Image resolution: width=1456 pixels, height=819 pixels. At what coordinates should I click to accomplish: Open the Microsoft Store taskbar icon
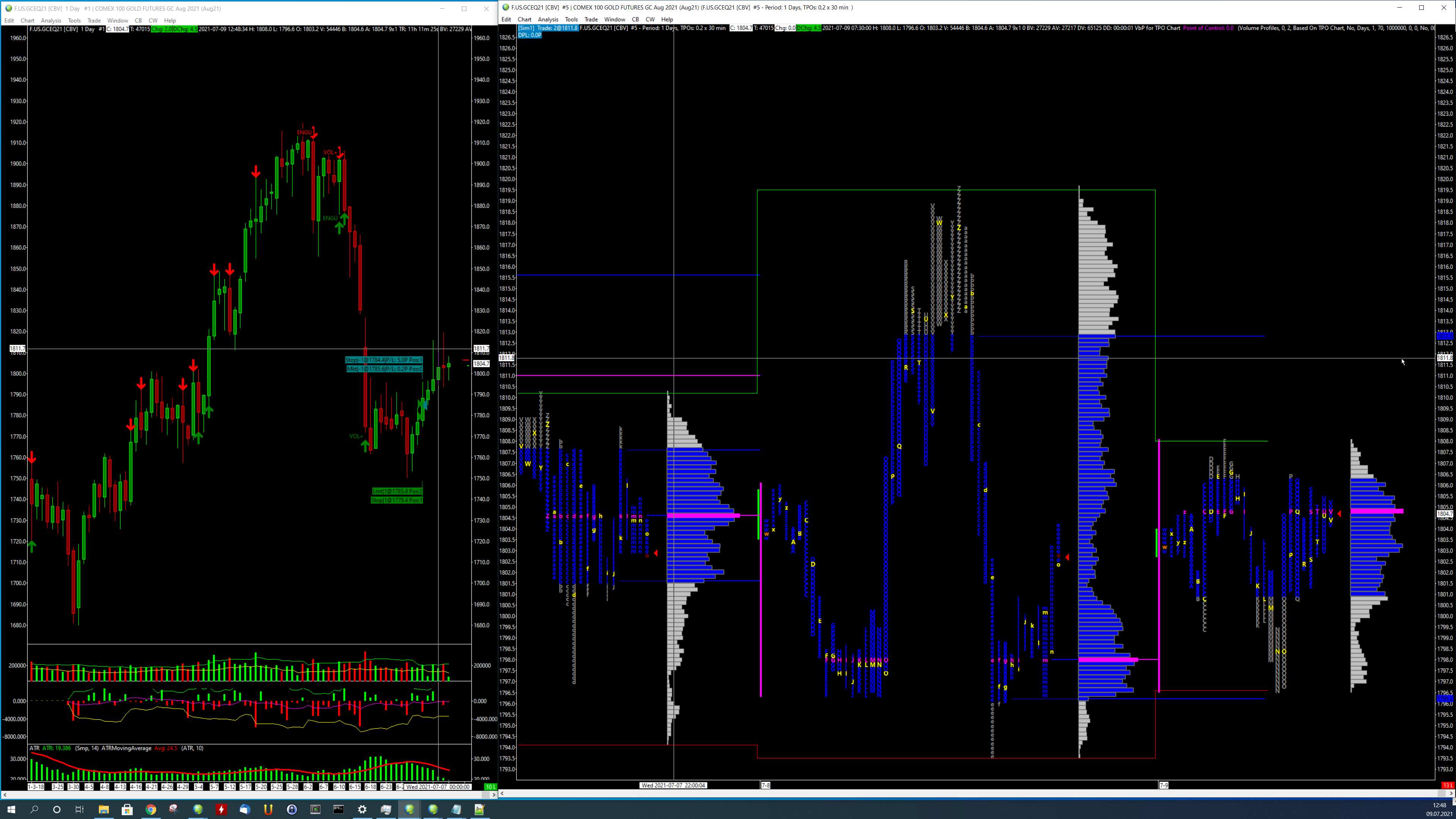tap(127, 810)
